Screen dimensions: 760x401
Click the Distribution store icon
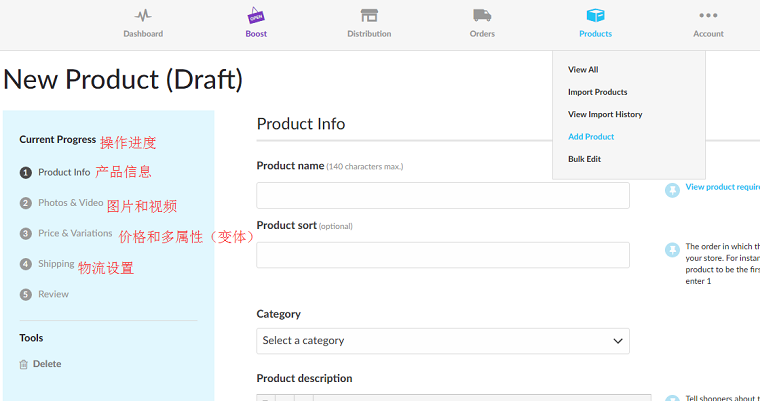coord(369,16)
